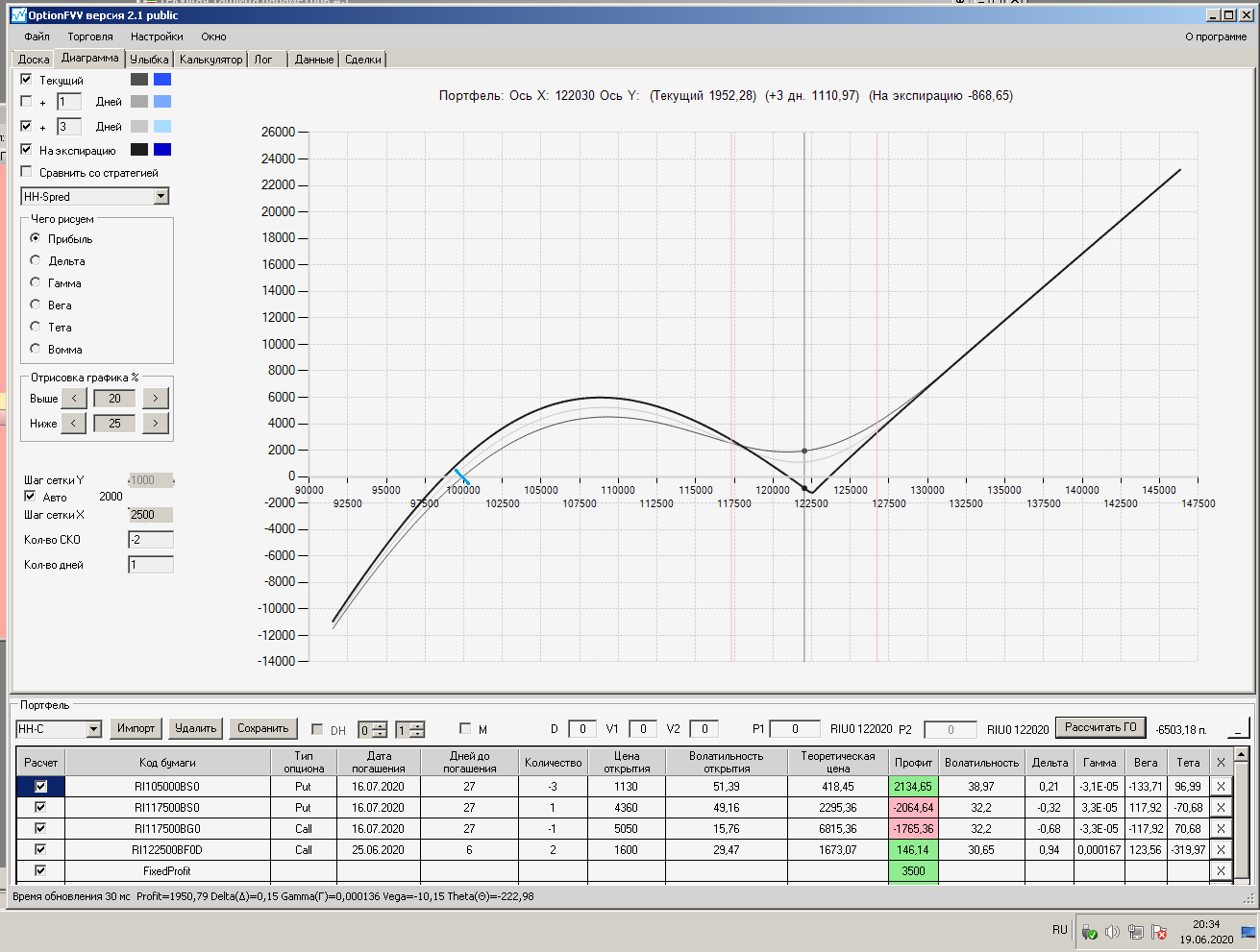Click the Кол-во СКО input field

coord(151,540)
